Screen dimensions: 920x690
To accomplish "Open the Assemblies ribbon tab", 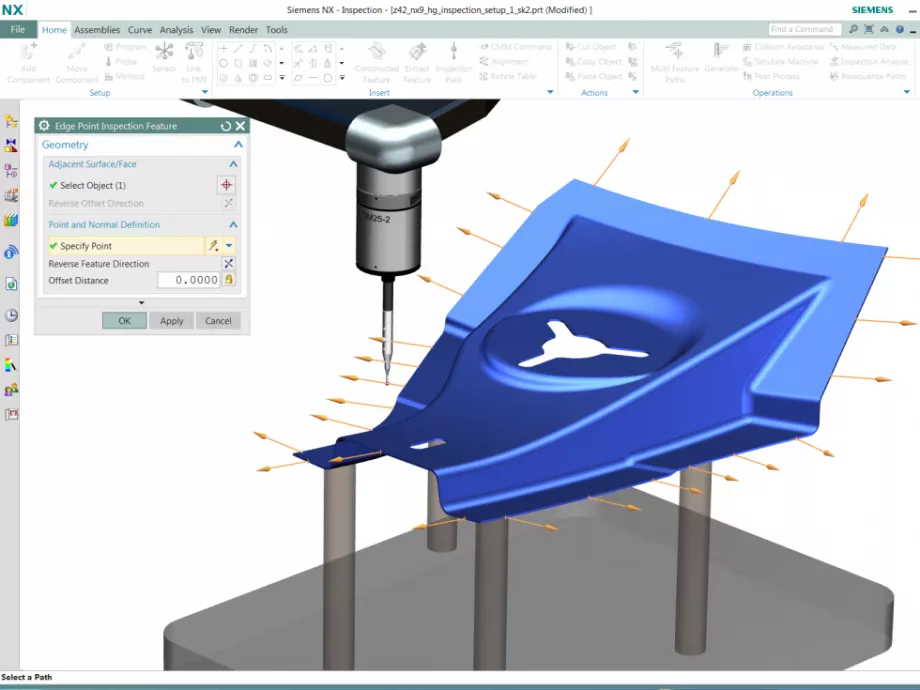I will point(97,29).
